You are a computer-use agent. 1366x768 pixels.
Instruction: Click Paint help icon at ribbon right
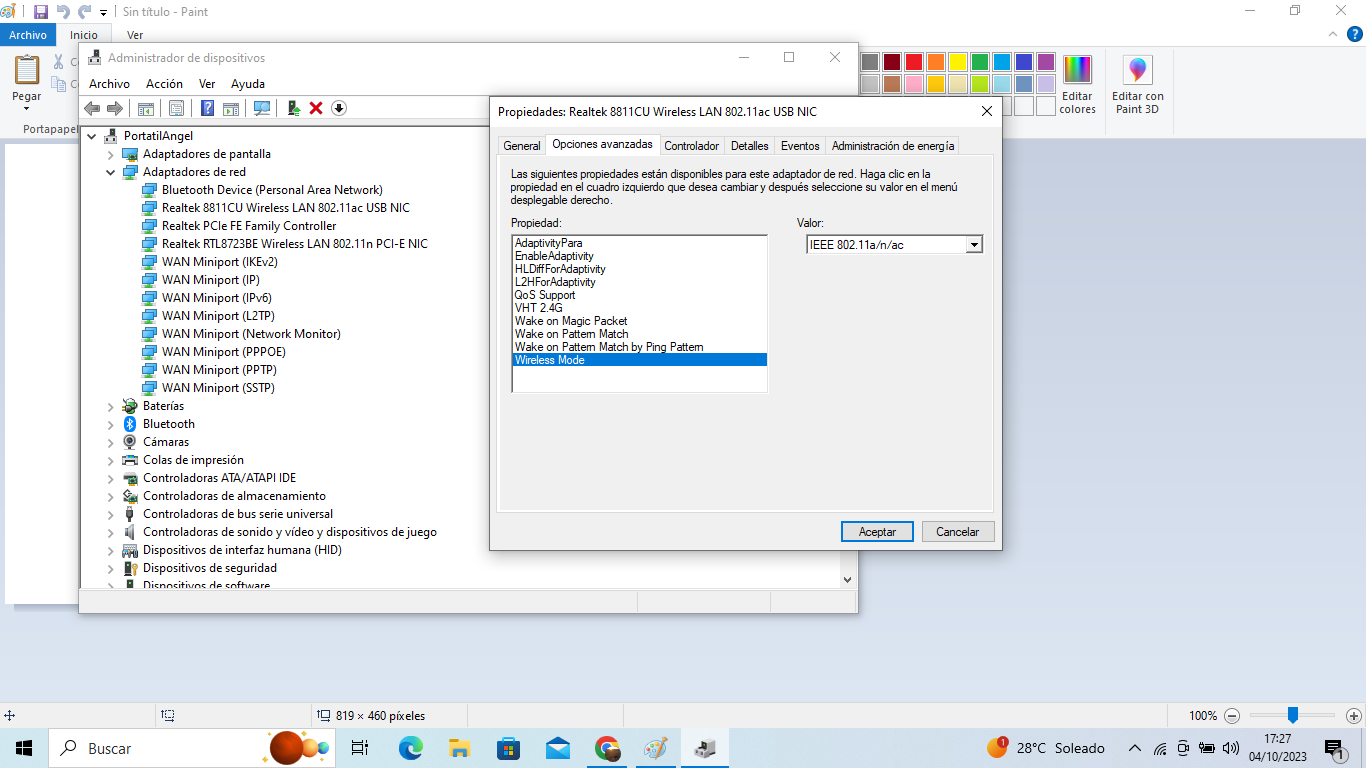[1353, 34]
